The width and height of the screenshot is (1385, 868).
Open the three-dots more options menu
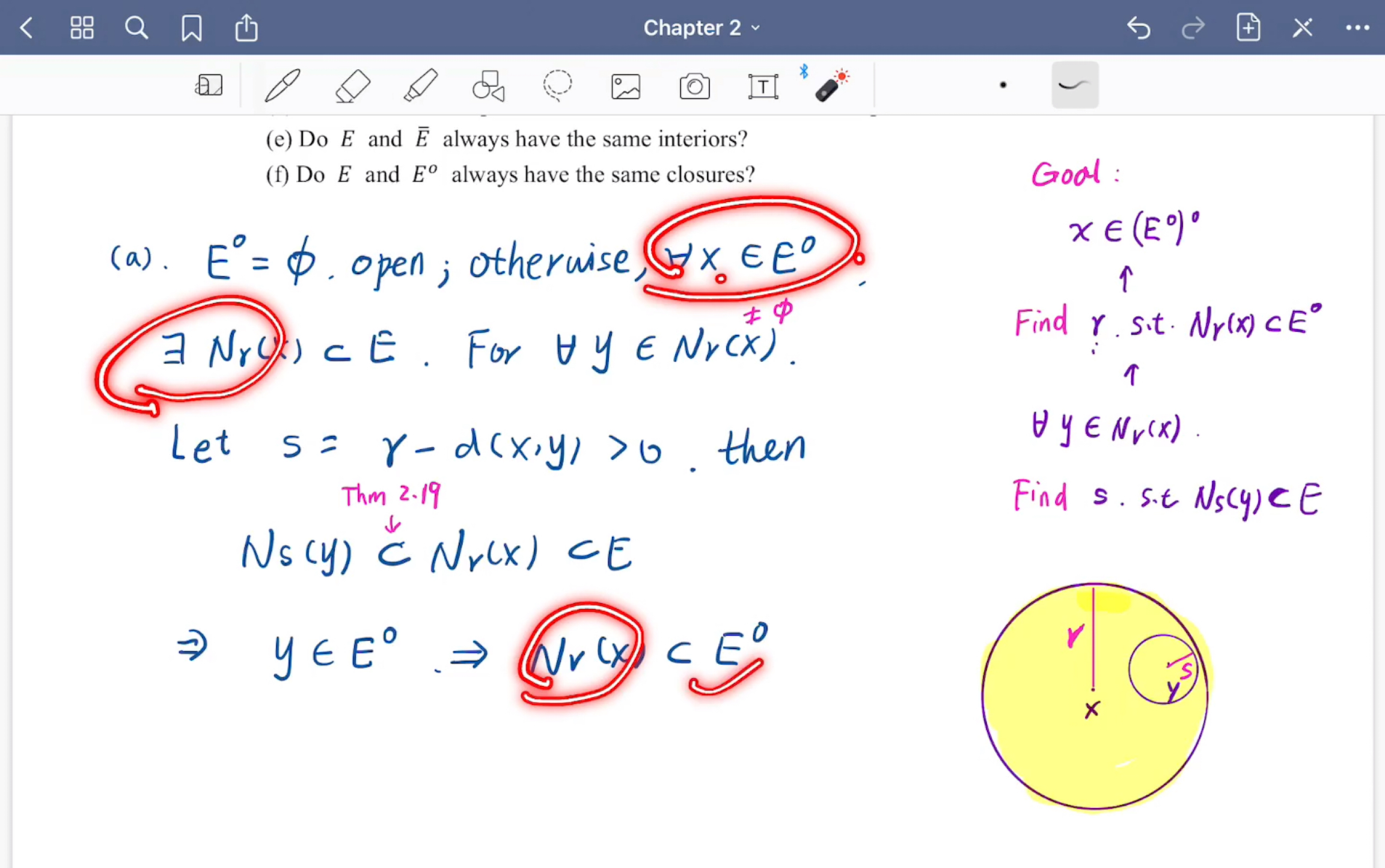(1357, 28)
